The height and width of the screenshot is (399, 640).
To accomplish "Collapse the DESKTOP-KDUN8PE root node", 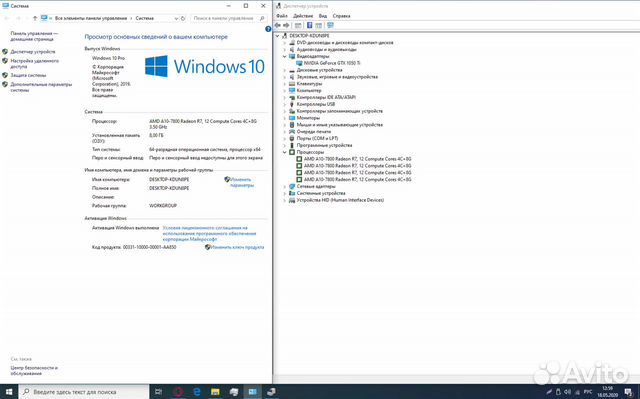I will pyautogui.click(x=278, y=36).
